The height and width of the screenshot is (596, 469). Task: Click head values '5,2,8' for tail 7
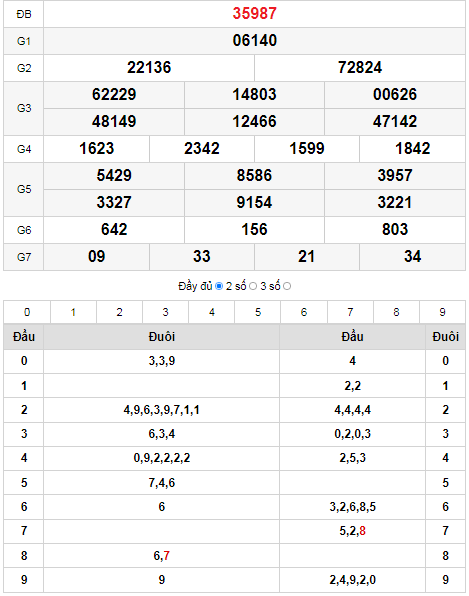click(352, 531)
